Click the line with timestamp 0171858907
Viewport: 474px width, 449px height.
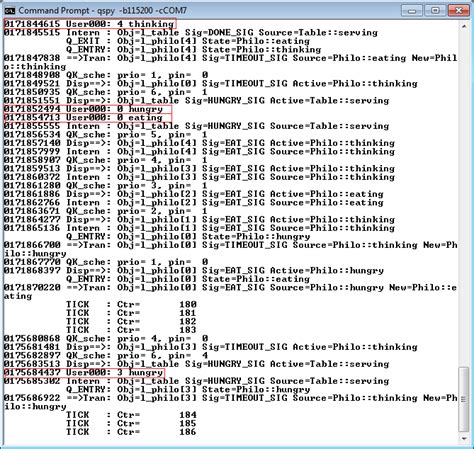click(106, 160)
